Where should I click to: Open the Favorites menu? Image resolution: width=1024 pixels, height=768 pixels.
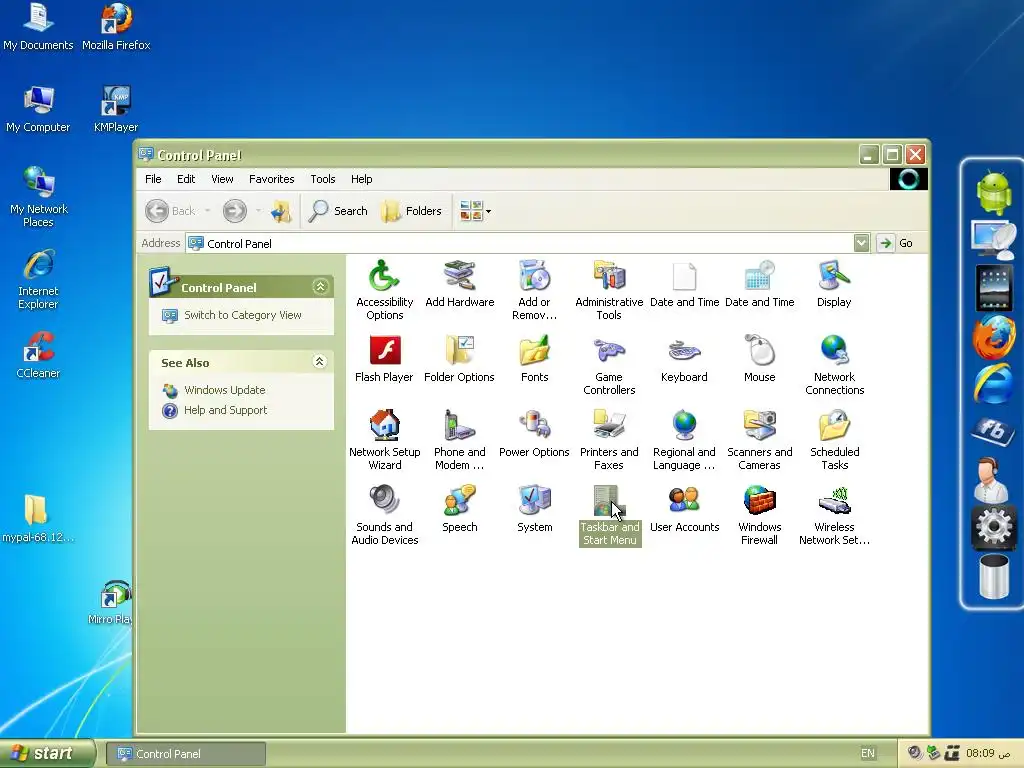point(271,179)
